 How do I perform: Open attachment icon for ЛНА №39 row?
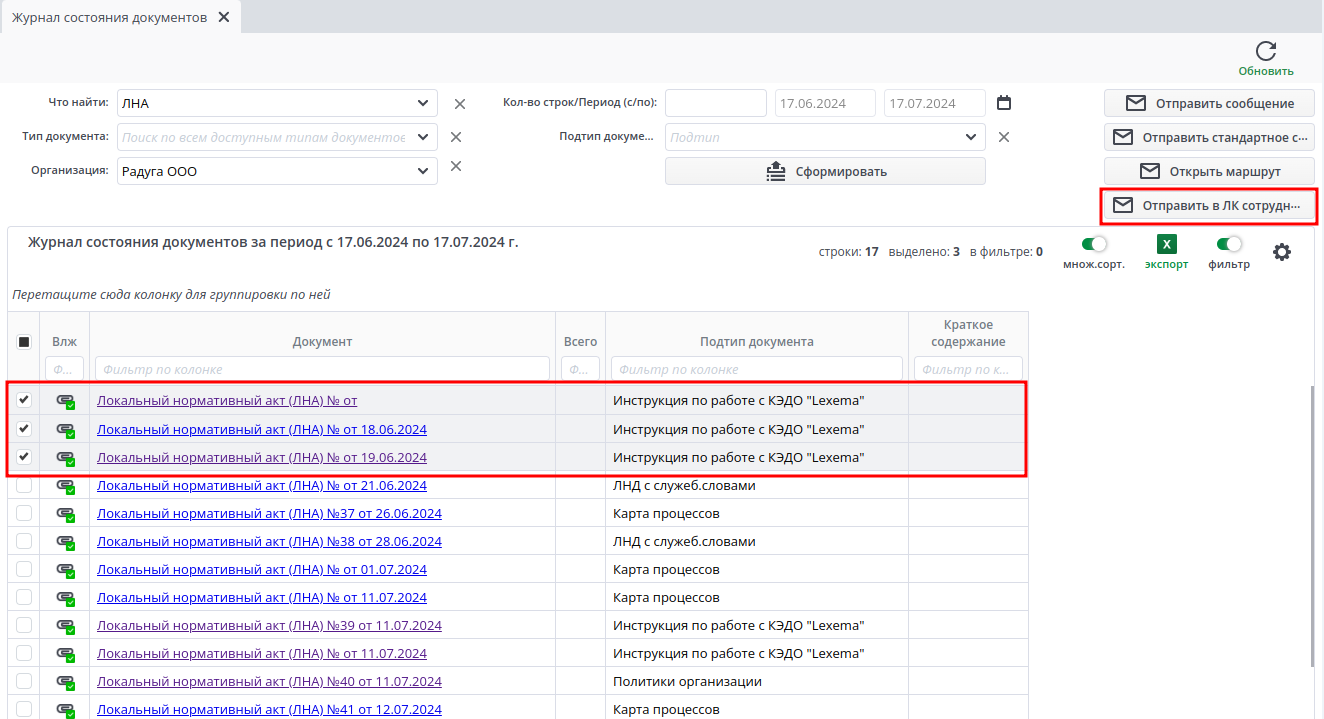point(65,626)
